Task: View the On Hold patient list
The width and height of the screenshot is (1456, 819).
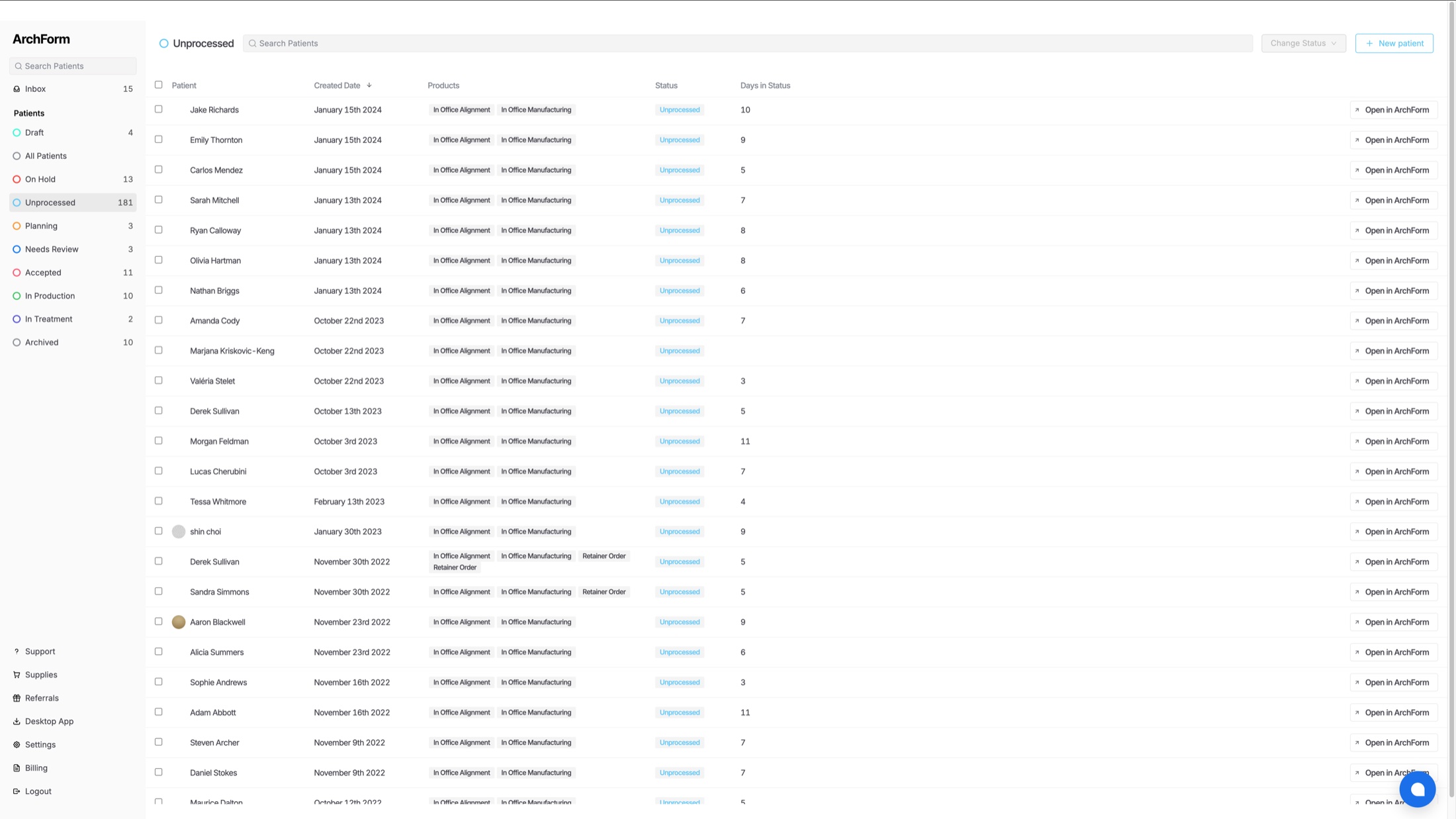Action: pyautogui.click(x=39, y=179)
